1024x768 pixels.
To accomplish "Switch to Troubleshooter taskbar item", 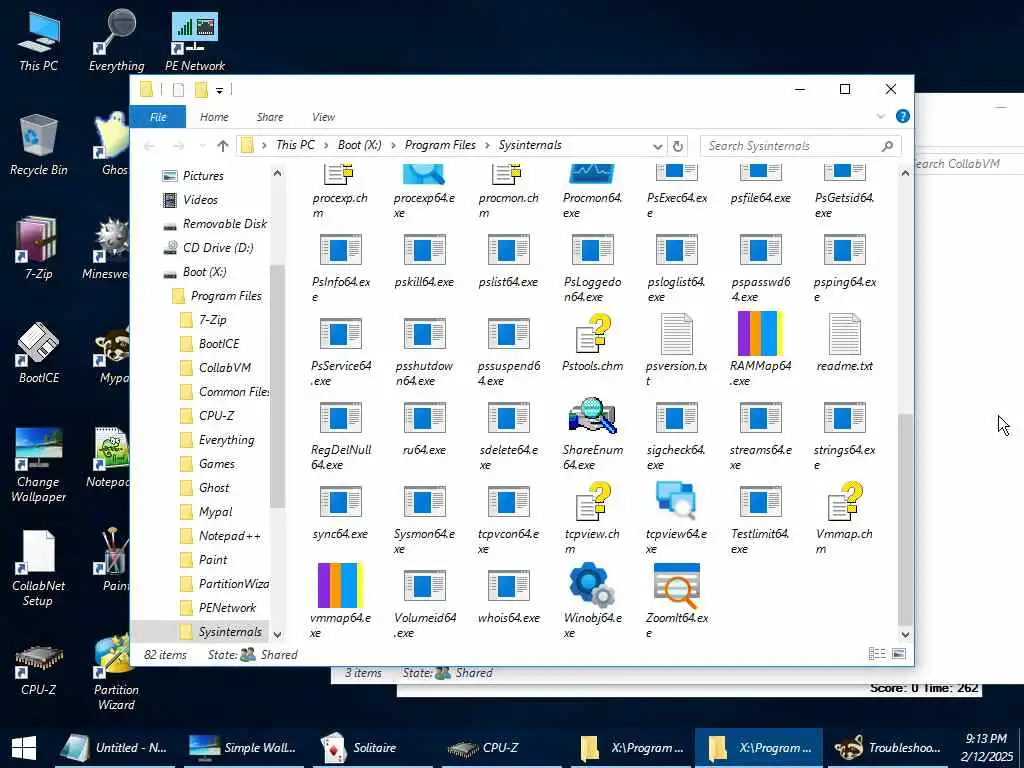I will point(889,748).
